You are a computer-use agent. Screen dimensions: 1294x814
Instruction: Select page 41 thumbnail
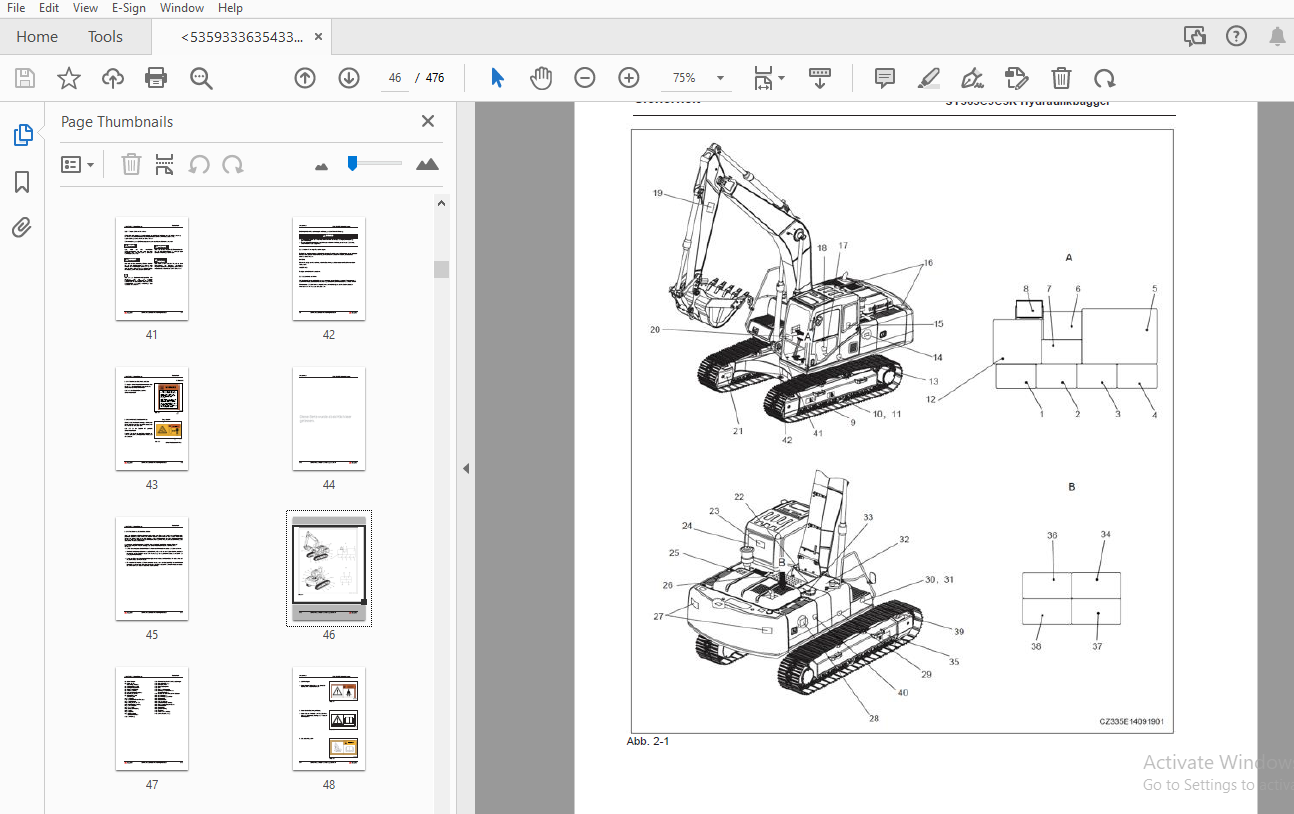pos(152,269)
